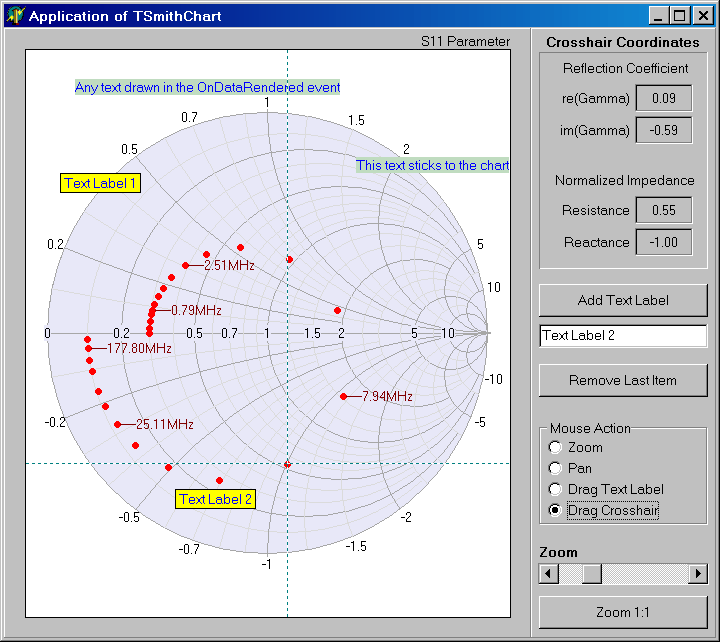Click the 2.51MHz data point label

click(229, 265)
